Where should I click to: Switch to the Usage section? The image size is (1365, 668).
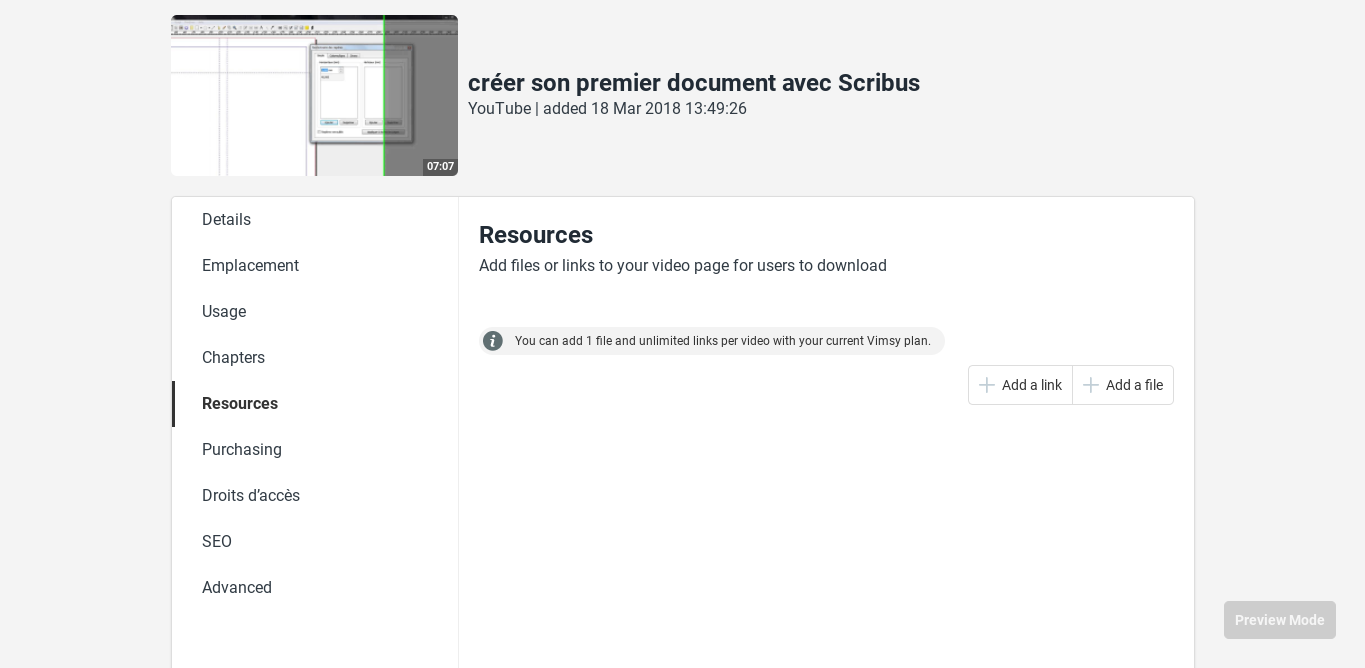315,312
